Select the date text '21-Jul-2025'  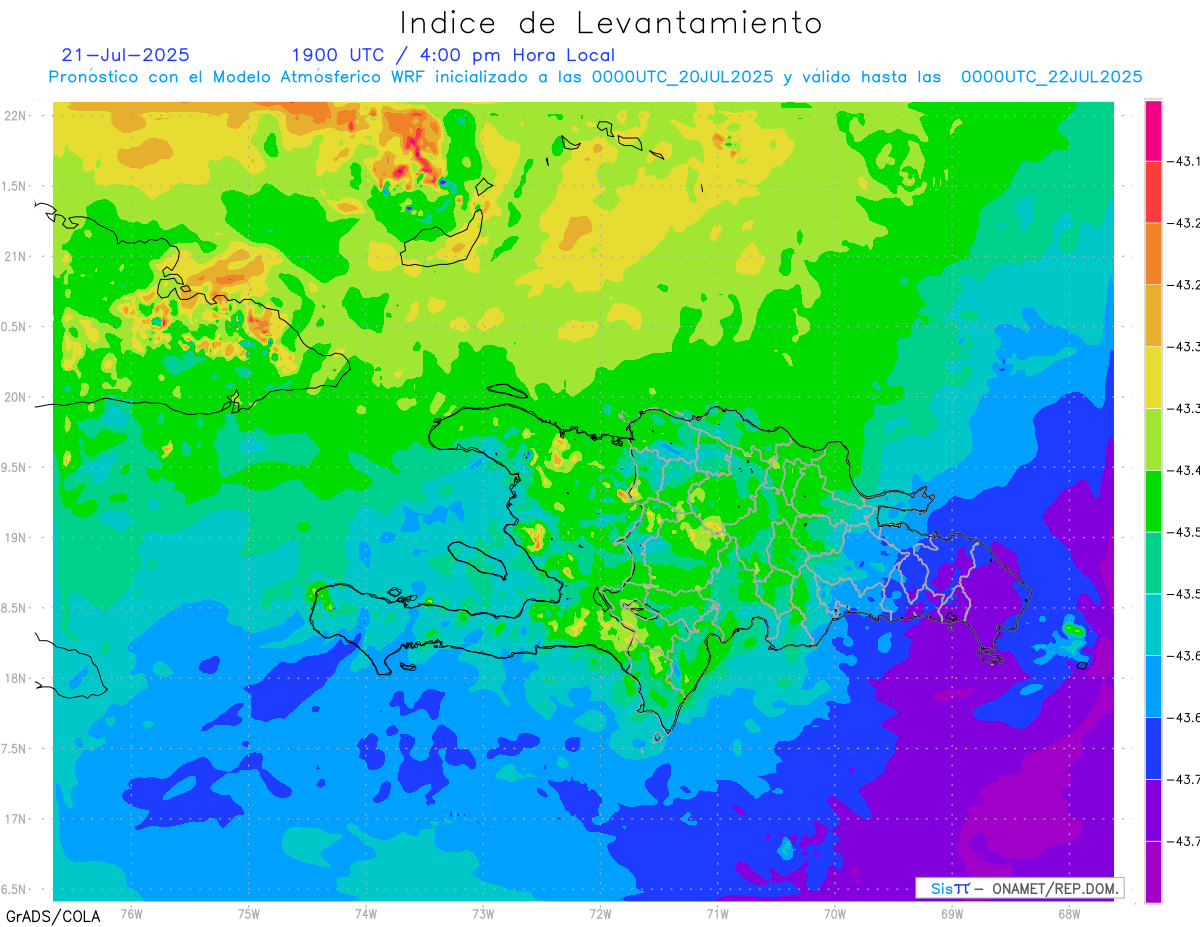coord(126,55)
